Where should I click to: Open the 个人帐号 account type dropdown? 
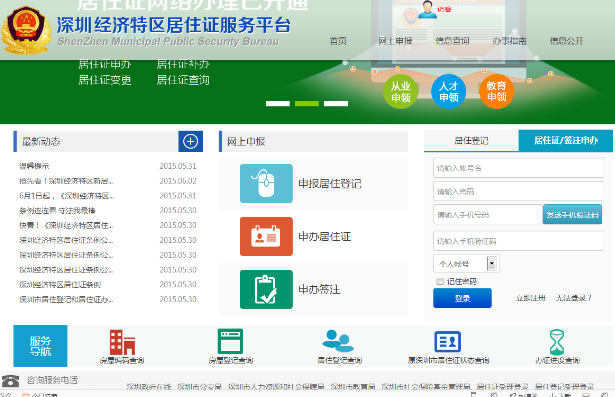tap(466, 264)
